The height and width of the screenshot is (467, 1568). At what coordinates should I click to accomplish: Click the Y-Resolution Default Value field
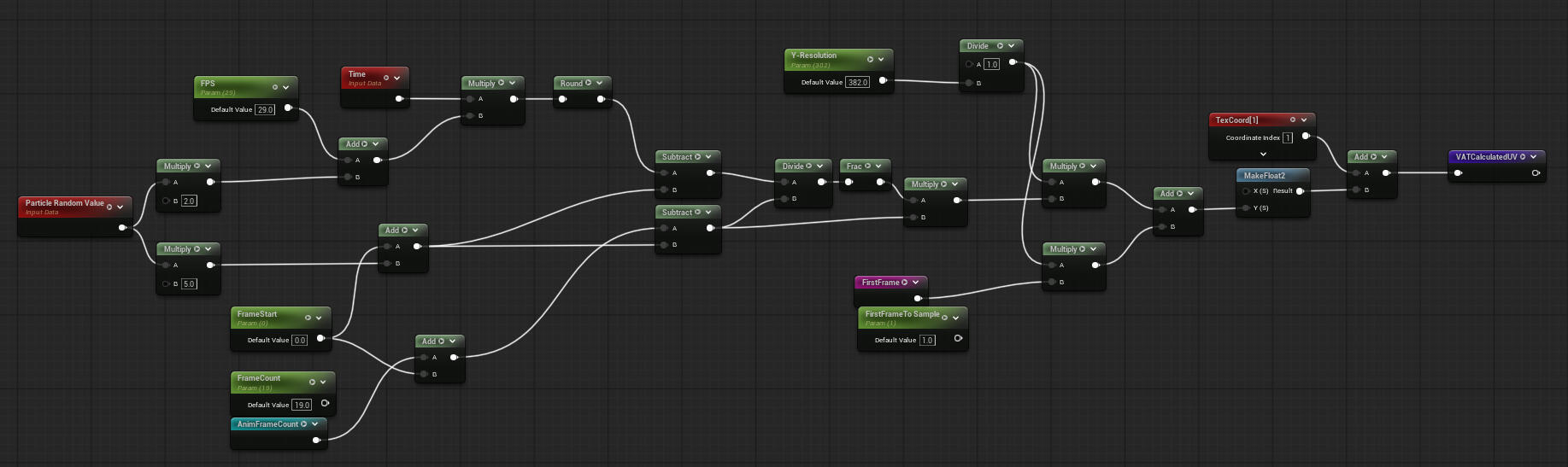pos(857,82)
